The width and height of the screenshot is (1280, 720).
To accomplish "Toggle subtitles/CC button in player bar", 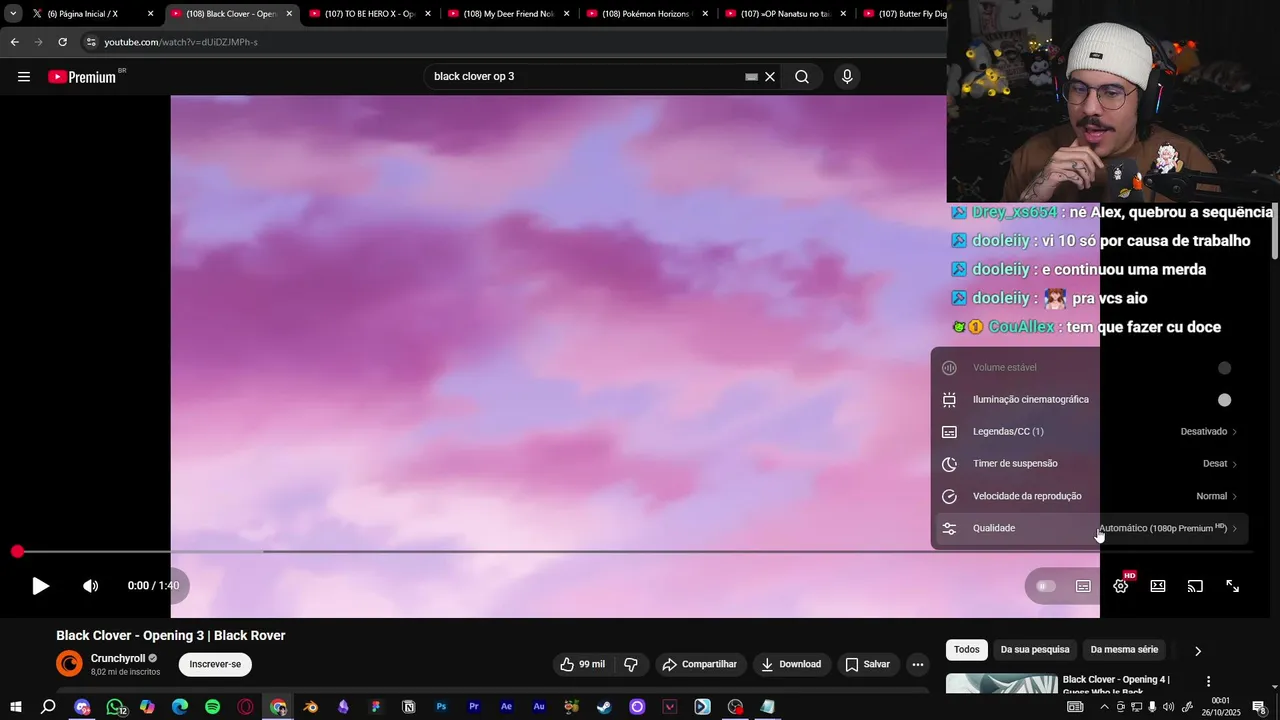I will click(1083, 586).
